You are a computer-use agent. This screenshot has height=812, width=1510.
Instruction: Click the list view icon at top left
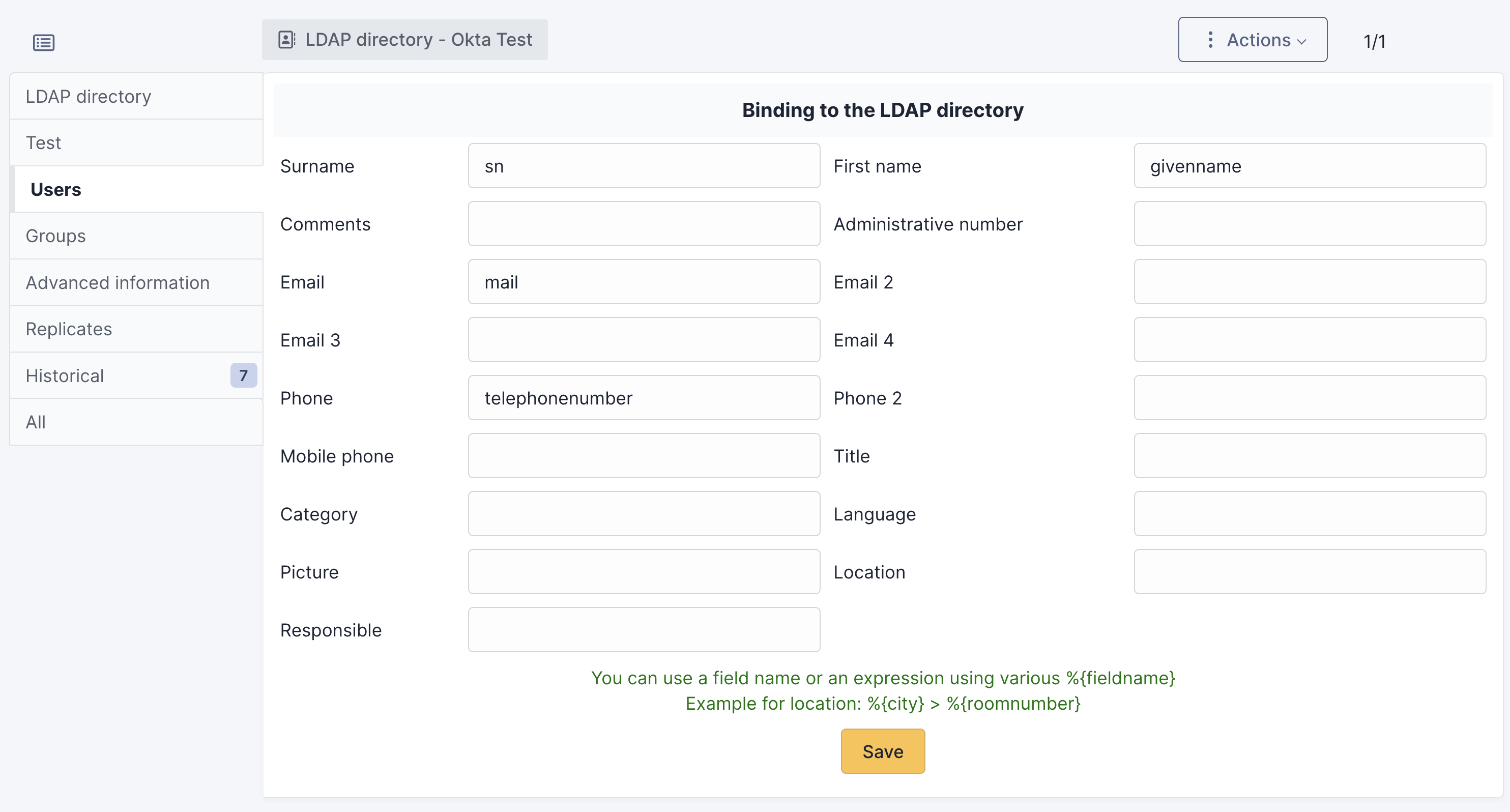[x=43, y=42]
